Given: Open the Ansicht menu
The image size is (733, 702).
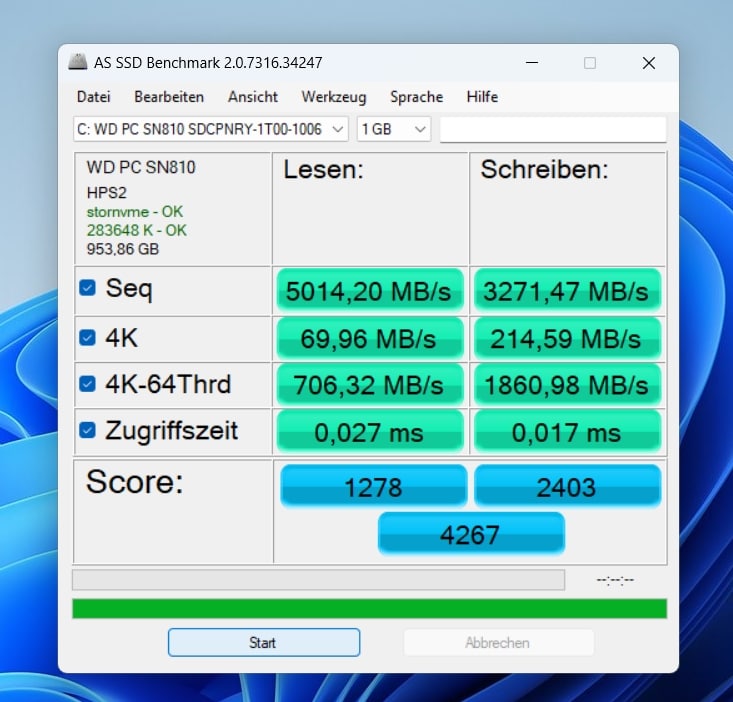Looking at the screenshot, I should tap(253, 97).
